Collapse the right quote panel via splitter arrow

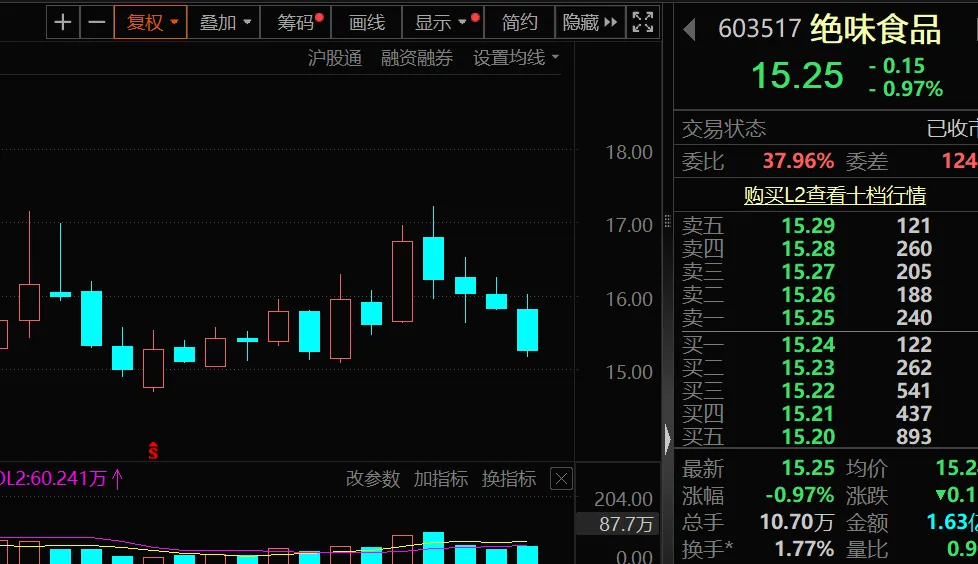pos(668,438)
